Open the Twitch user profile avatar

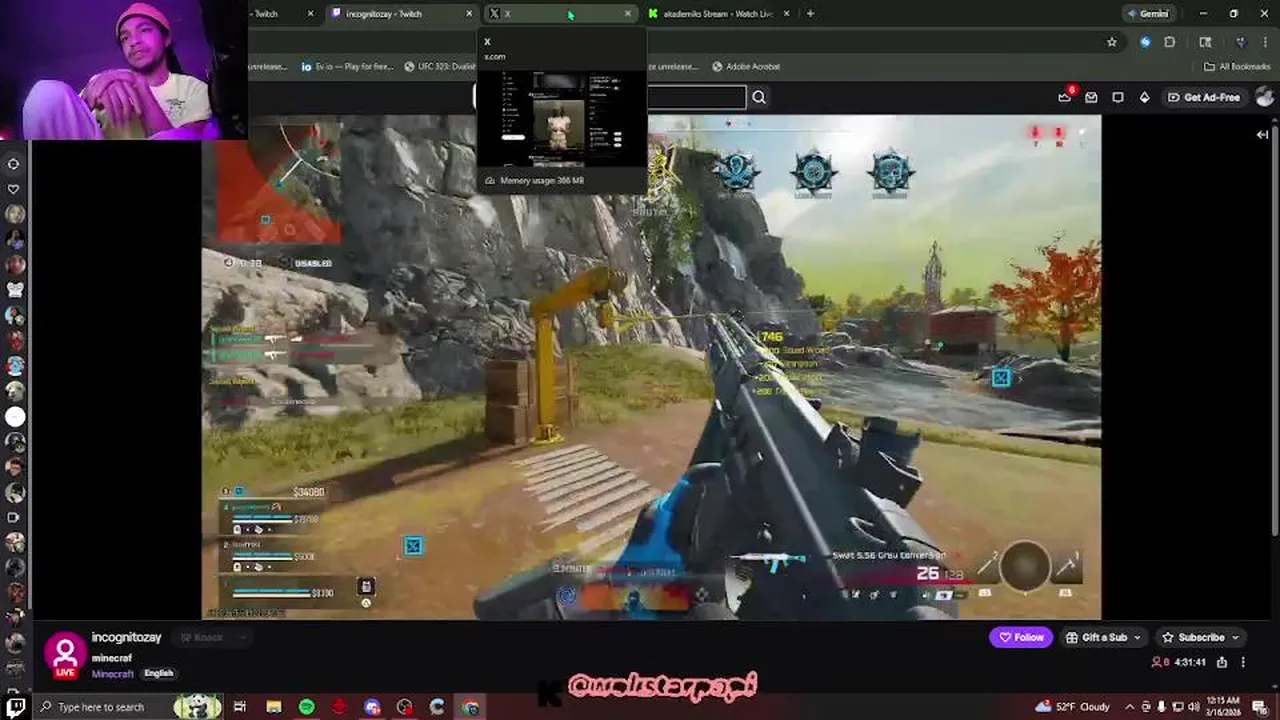point(1264,97)
